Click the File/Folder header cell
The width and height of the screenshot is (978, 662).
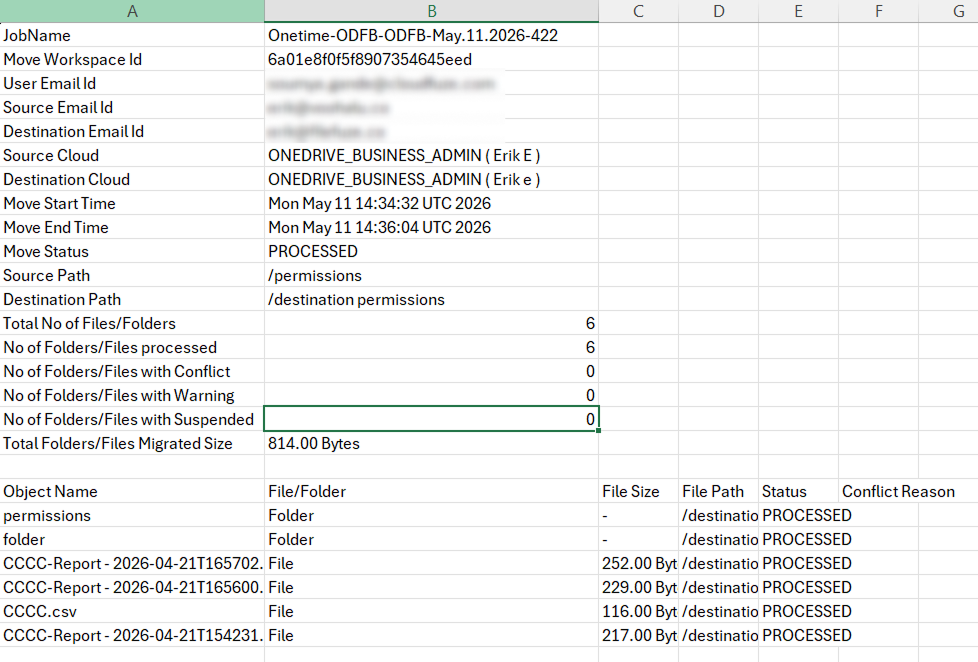point(432,492)
